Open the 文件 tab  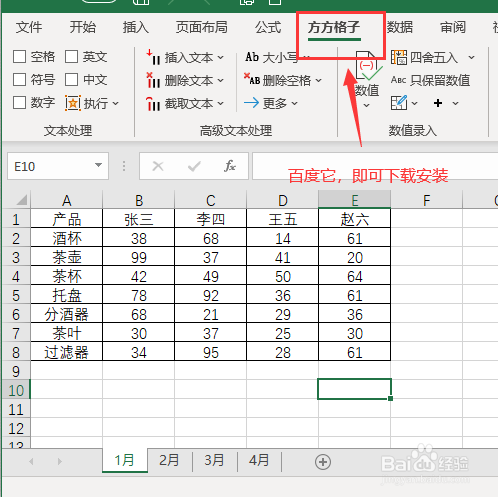(29, 27)
